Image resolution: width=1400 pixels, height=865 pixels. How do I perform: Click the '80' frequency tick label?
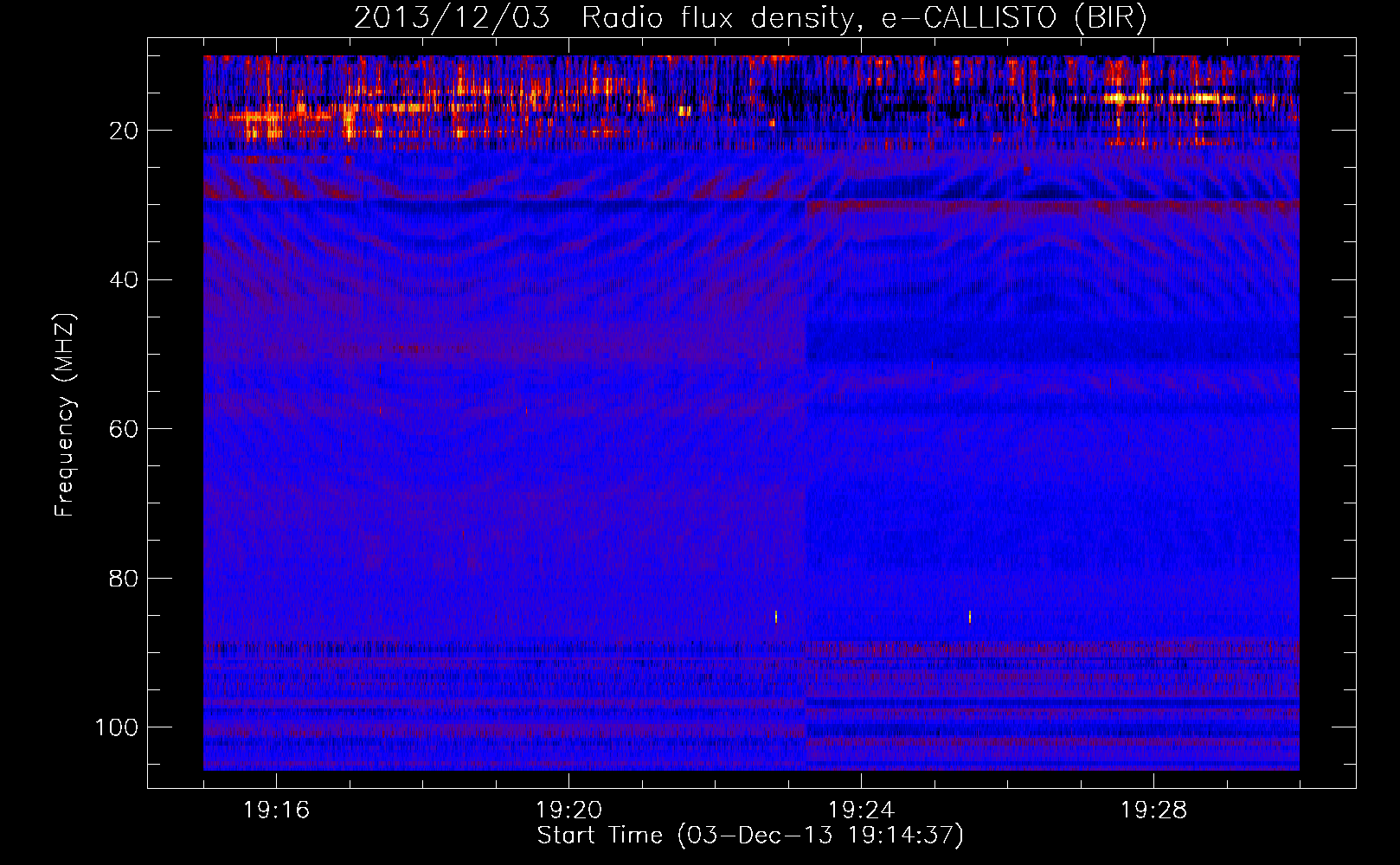tap(125, 579)
